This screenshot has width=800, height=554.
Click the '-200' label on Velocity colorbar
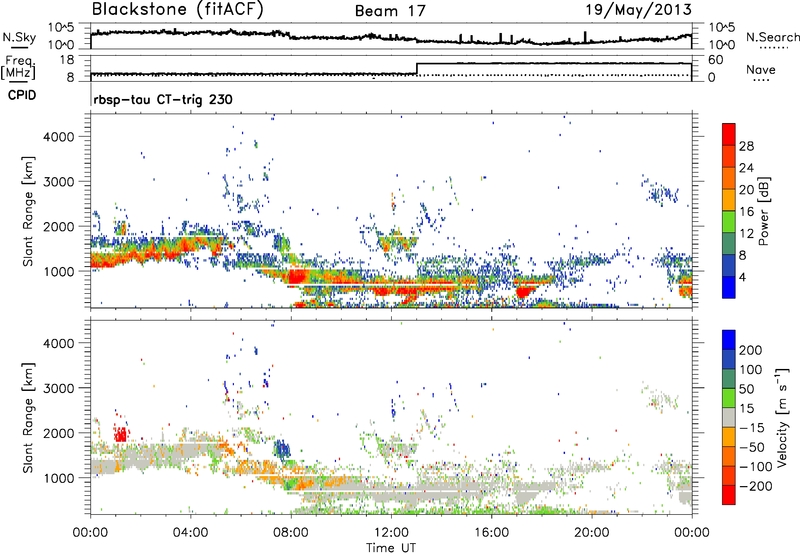point(755,486)
